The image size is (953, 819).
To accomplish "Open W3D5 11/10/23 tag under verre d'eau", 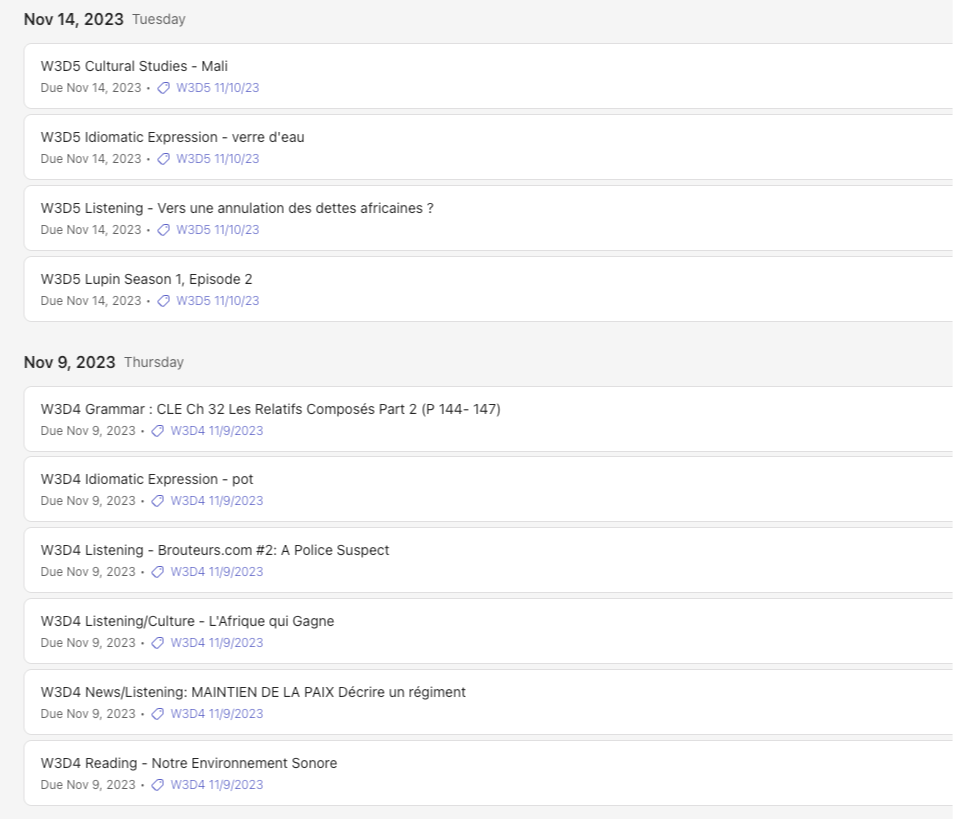I will [218, 159].
